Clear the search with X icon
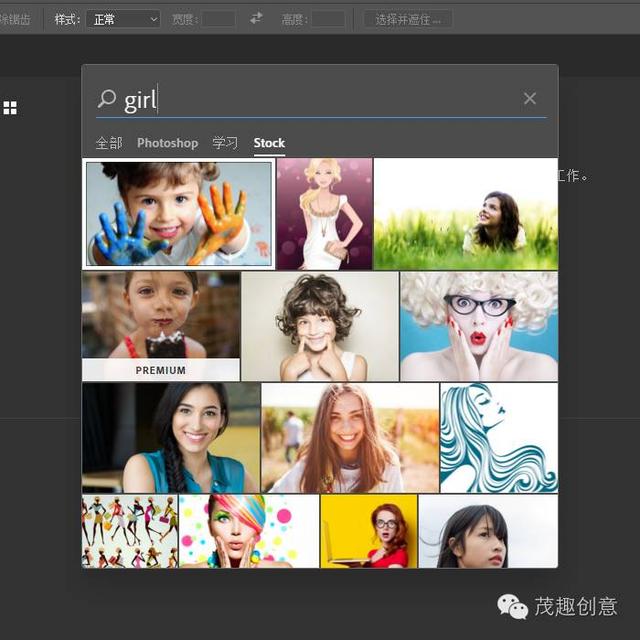The height and width of the screenshot is (640, 640). coord(530,98)
